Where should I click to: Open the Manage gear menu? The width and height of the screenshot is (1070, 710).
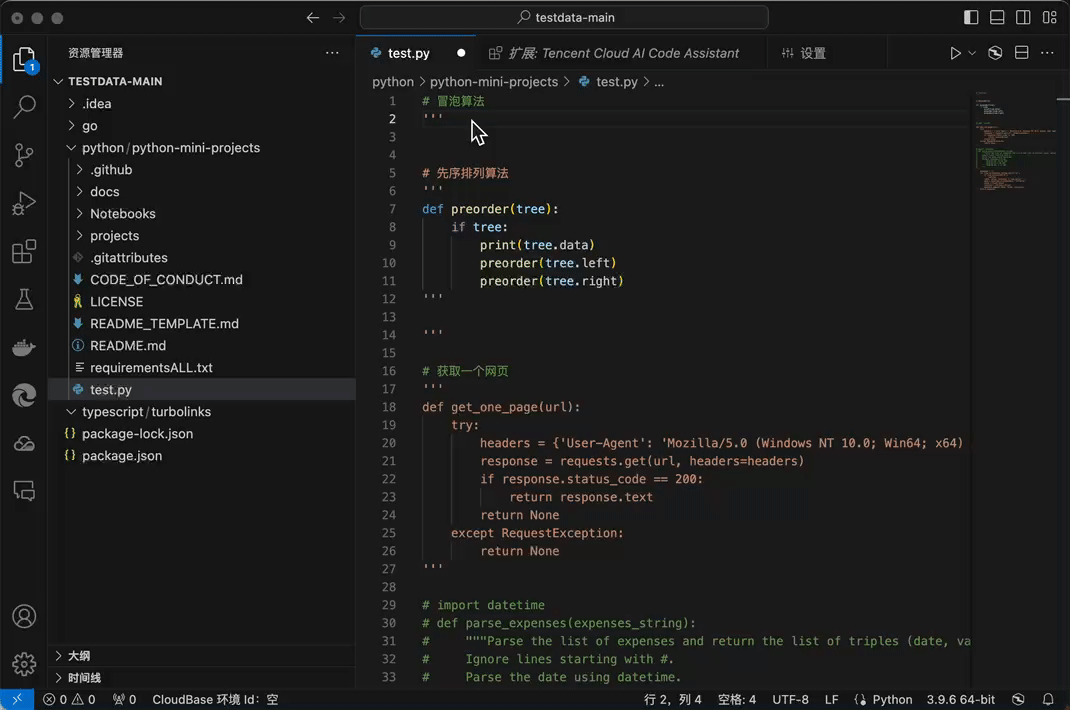tap(24, 664)
